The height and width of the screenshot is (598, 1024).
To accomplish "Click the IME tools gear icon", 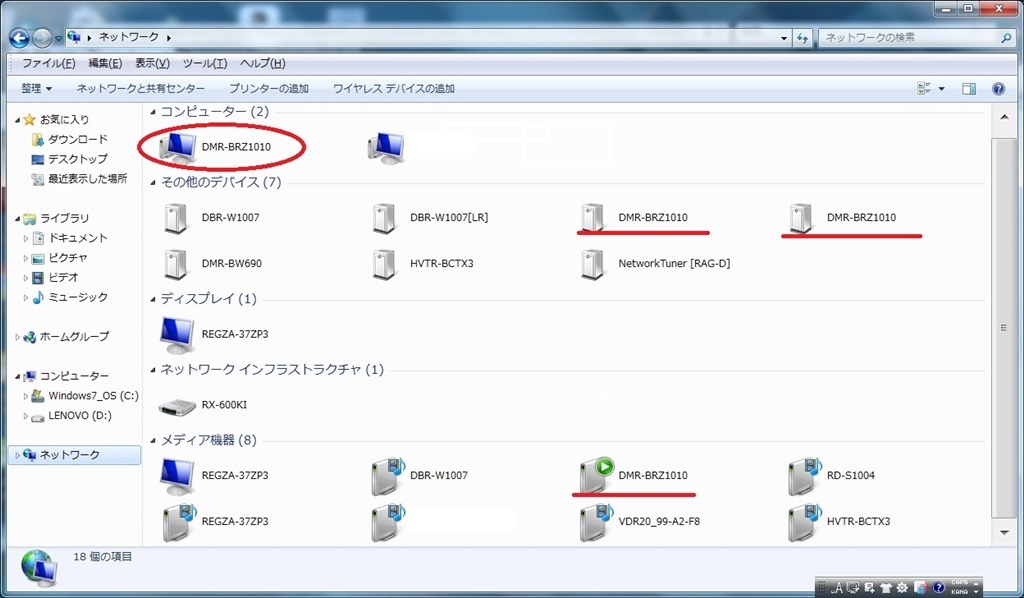I will click(902, 587).
